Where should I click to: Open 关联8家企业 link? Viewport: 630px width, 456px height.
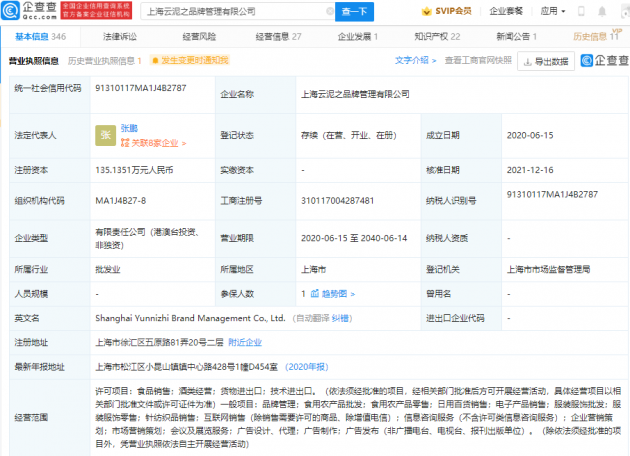[153, 143]
